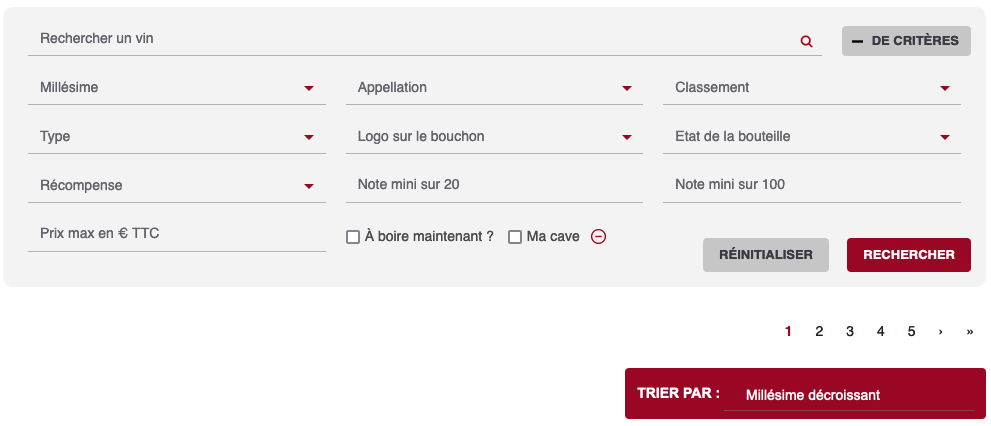
Task: Expand Logo sur le bouchon dropdown
Action: [494, 137]
